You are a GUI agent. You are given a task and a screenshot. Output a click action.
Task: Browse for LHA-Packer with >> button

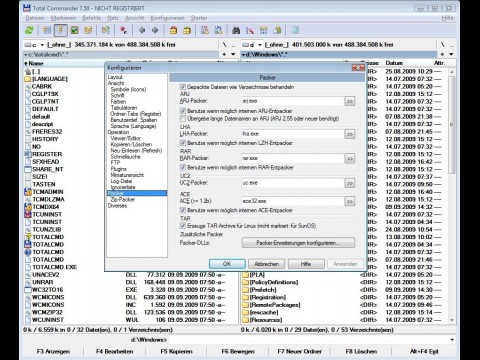pos(349,134)
